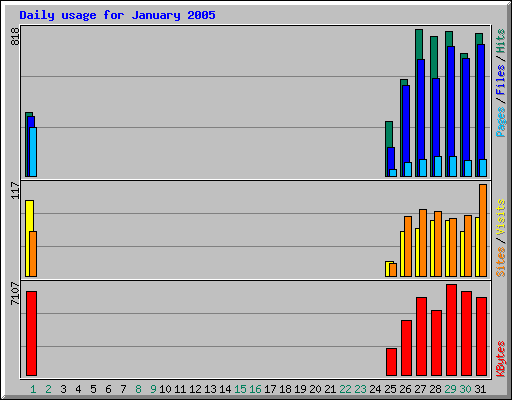Click day label 20 on the axis

click(x=315, y=389)
